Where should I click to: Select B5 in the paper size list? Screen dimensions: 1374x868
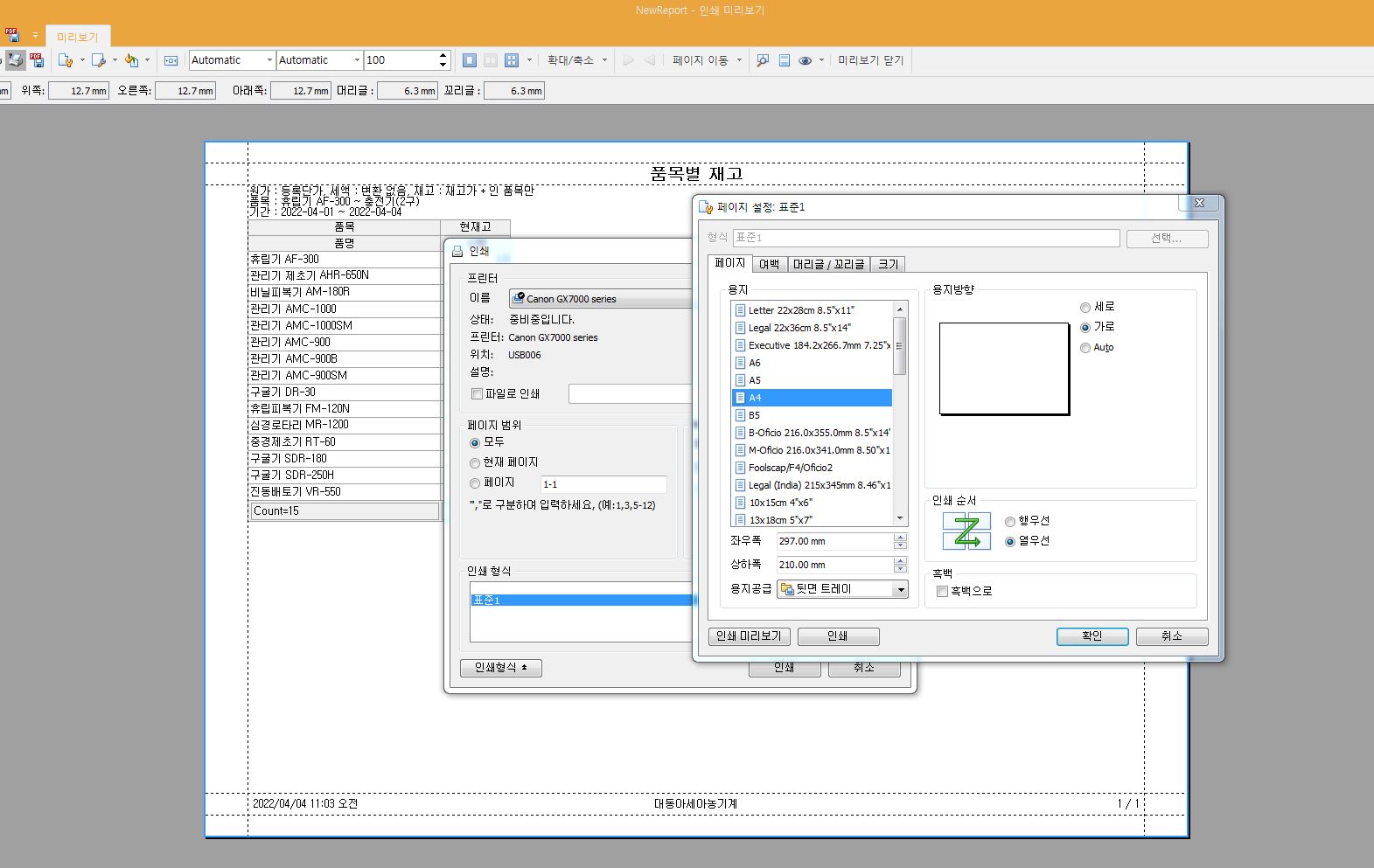click(x=754, y=415)
